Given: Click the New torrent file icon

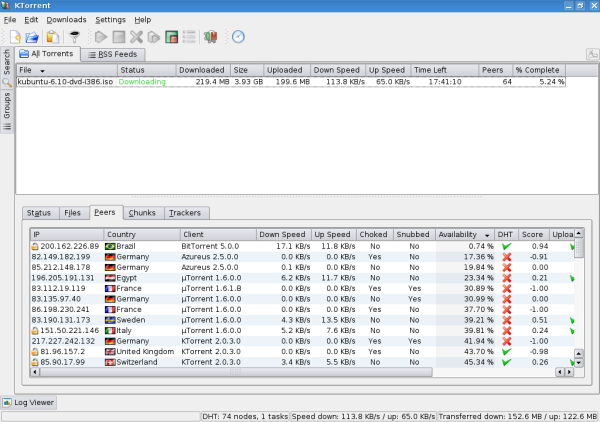Looking at the screenshot, I should (x=15, y=37).
